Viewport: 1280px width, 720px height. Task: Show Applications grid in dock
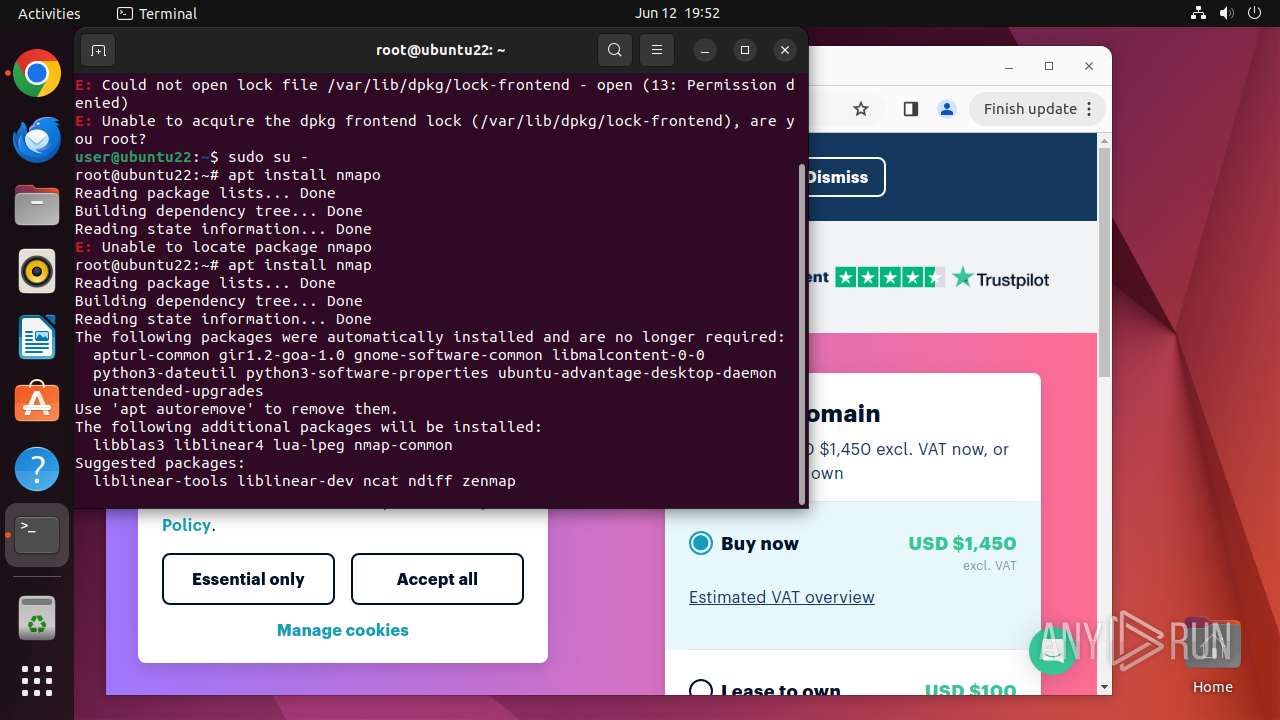point(37,681)
